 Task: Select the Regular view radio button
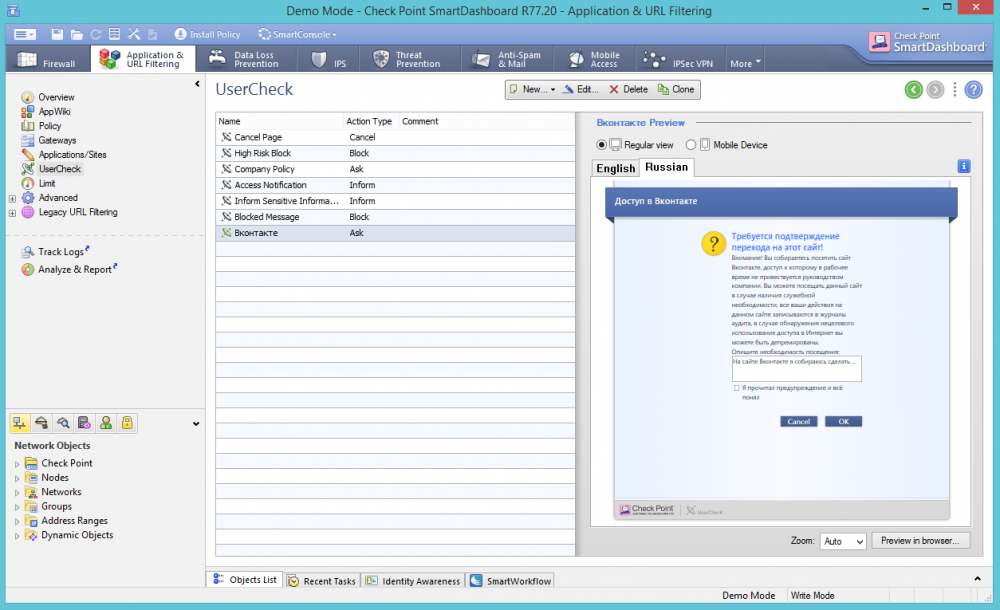coord(602,145)
